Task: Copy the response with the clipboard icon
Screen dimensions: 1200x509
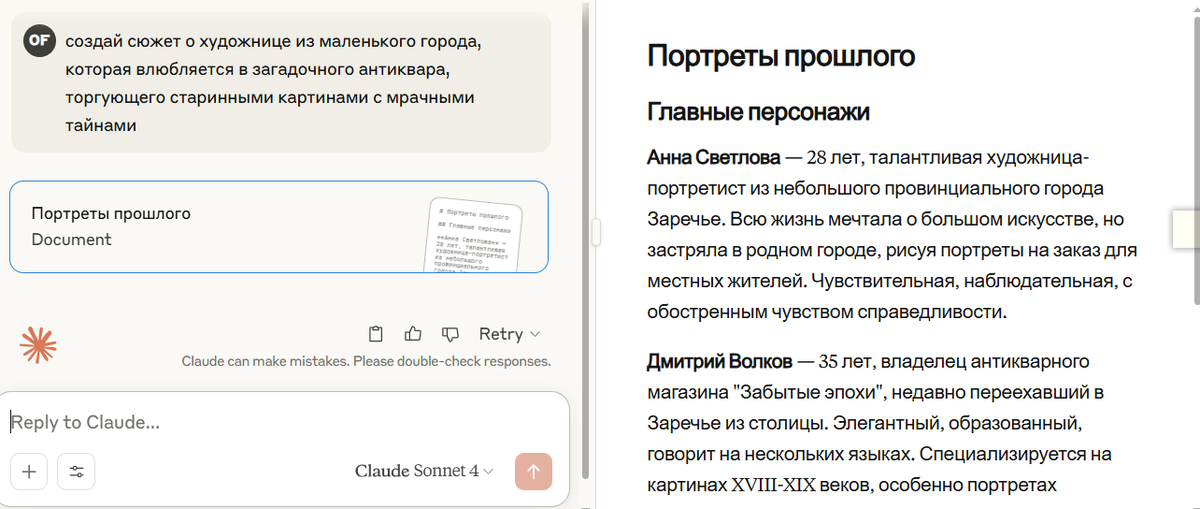Action: 376,334
